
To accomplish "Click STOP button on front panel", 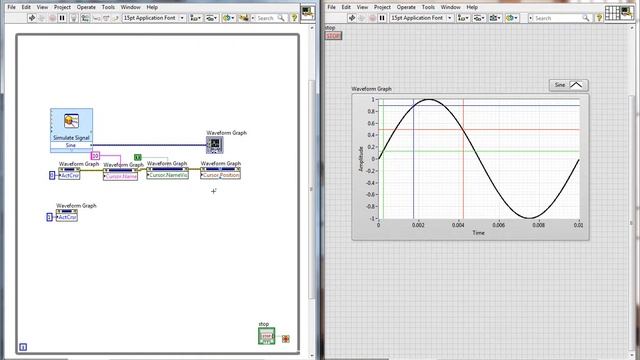I will click(333, 36).
